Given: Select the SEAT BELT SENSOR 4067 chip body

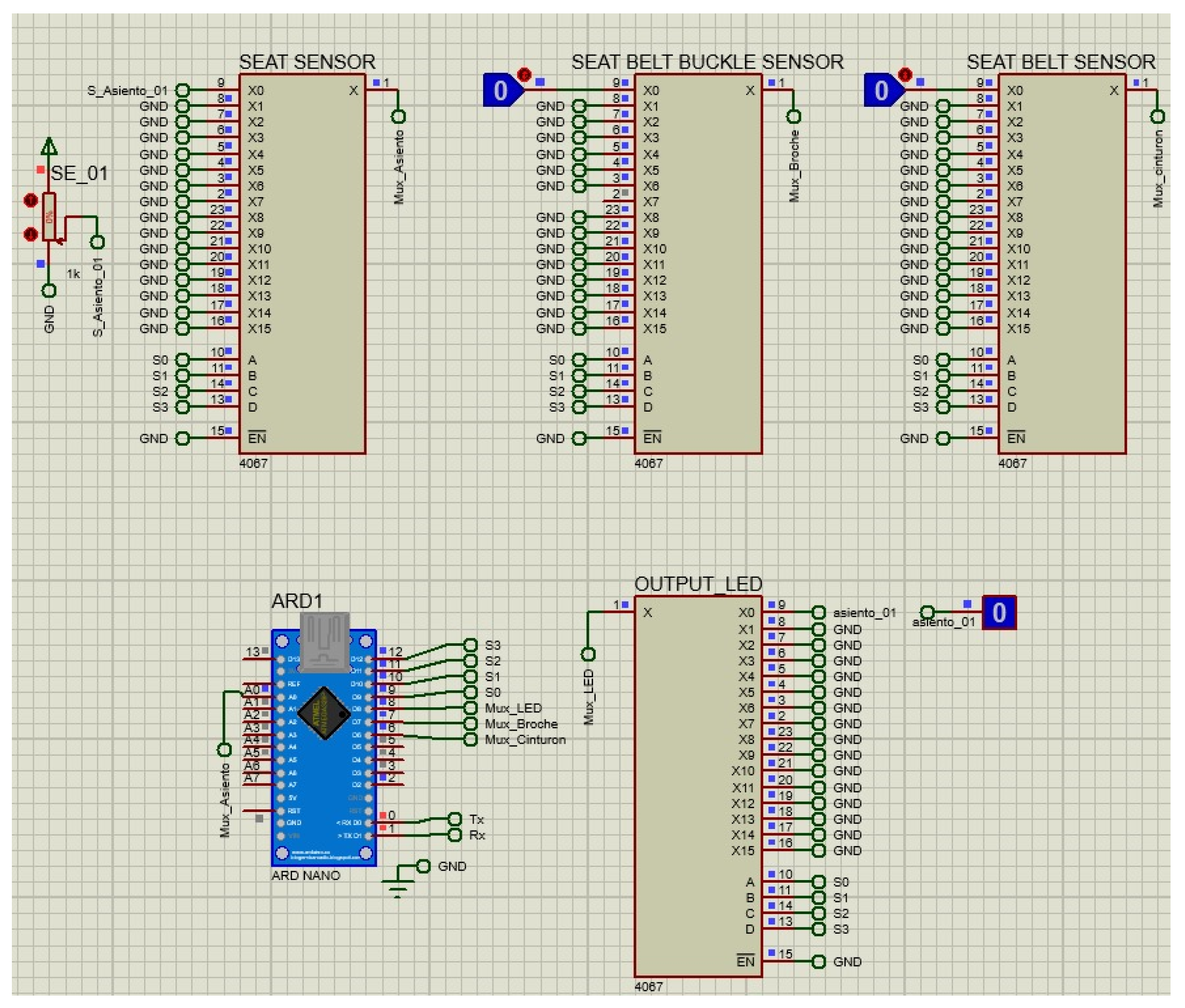Looking at the screenshot, I should pyautogui.click(x=1061, y=263).
